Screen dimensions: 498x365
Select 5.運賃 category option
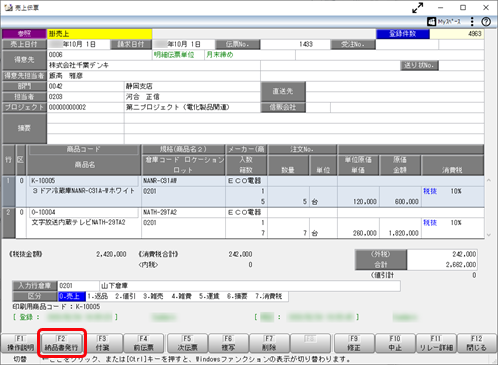pos(209,296)
